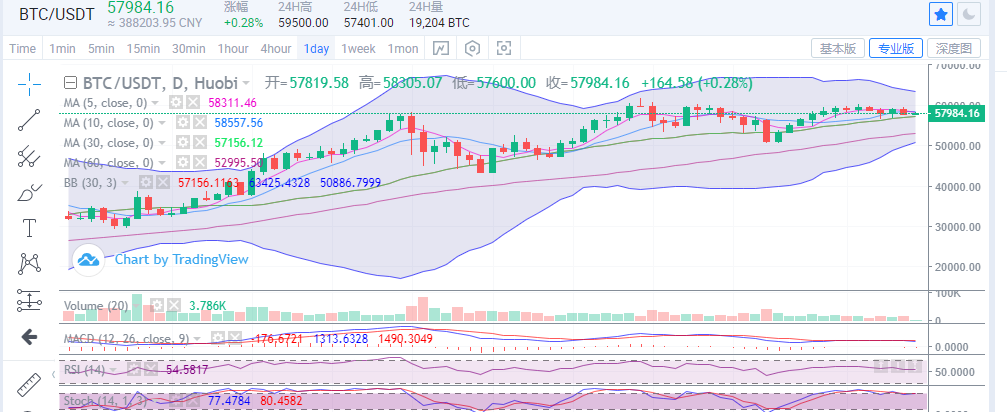Open the pitchfork drawing tool

[30, 156]
